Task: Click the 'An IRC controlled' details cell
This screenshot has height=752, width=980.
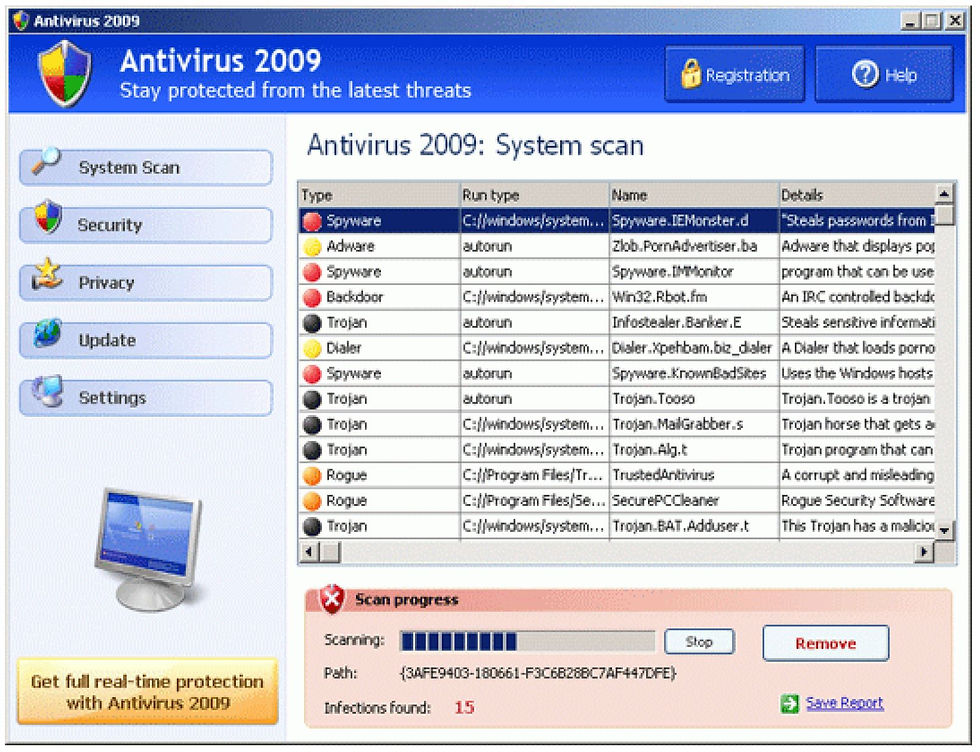Action: coord(857,298)
